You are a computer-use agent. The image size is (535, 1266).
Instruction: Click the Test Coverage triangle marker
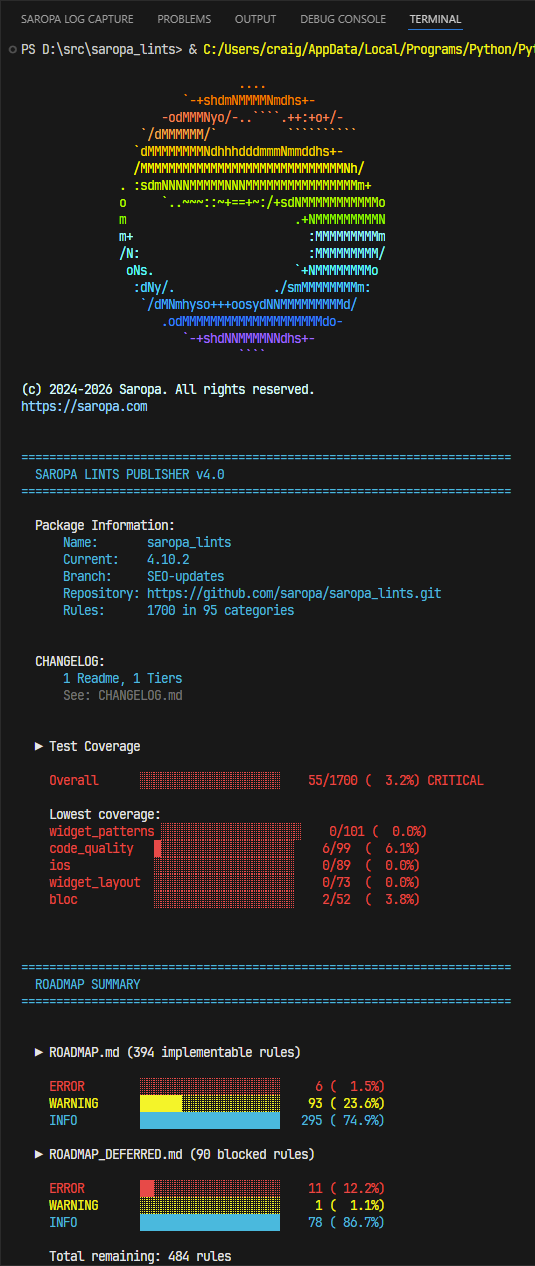pos(40,746)
